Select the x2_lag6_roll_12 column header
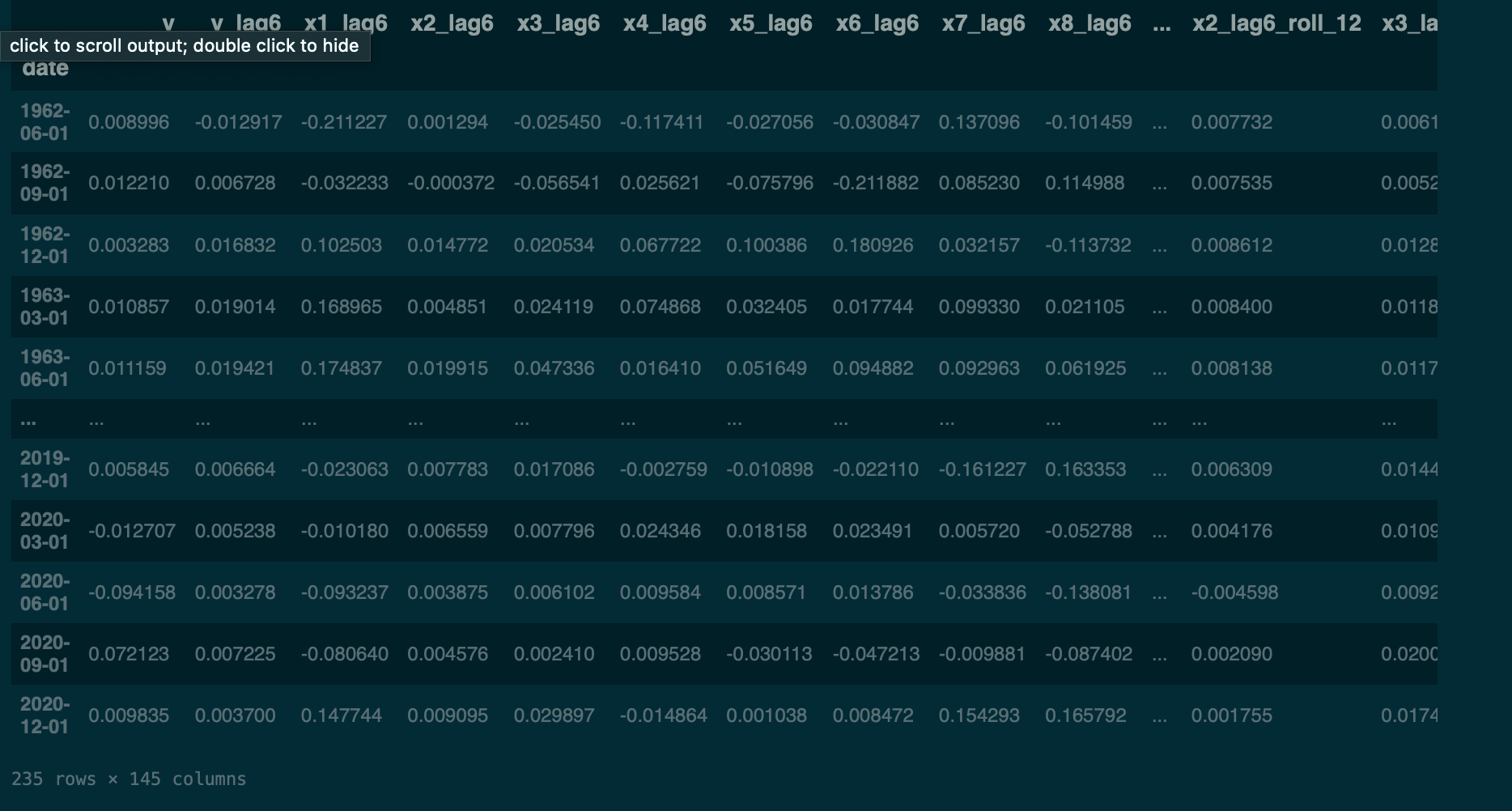This screenshot has height=811, width=1512. point(1276,23)
